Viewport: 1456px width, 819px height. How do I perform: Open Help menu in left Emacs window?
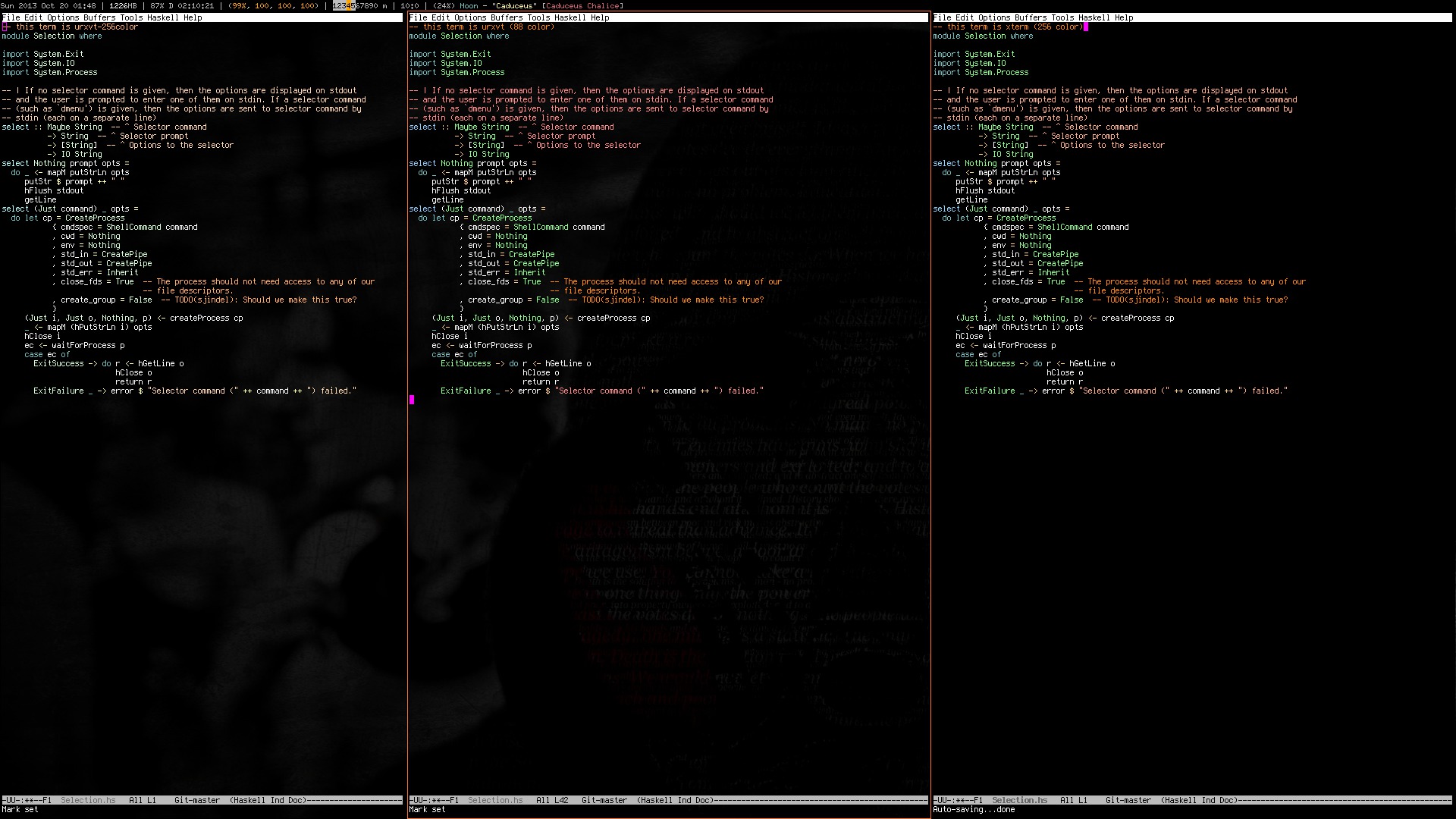(193, 17)
